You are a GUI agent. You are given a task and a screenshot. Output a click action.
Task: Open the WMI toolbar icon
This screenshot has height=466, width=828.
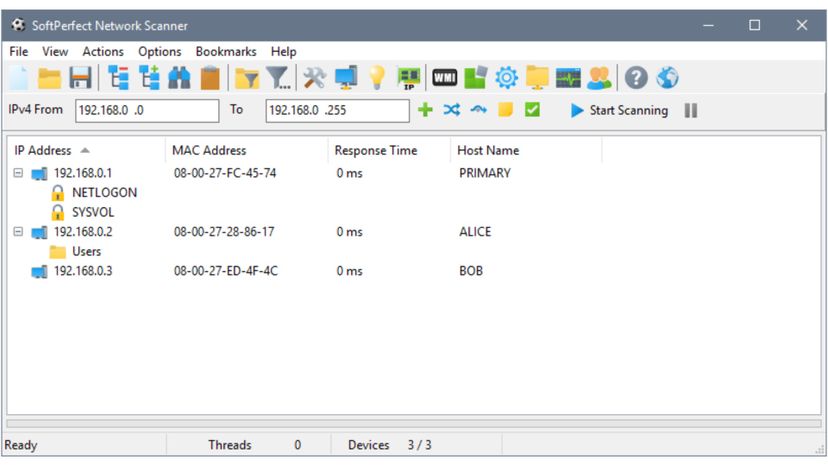[x=444, y=78]
